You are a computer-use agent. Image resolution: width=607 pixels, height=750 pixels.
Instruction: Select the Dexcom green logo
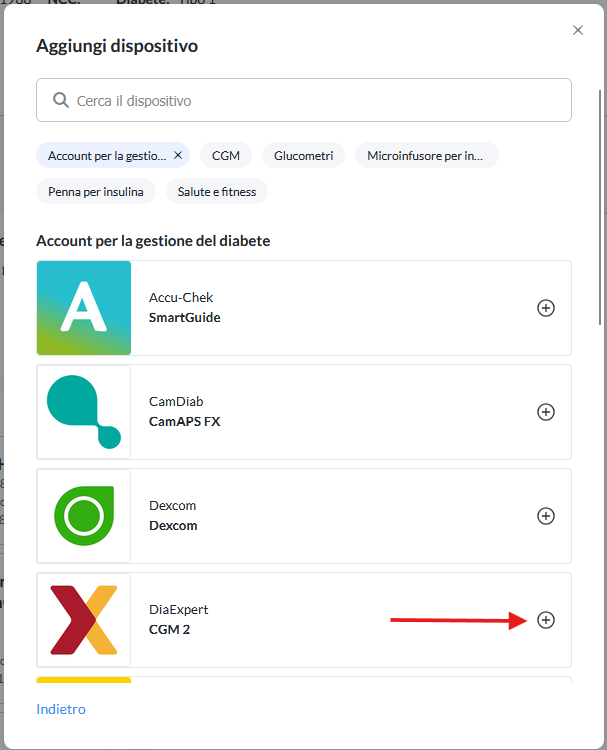84,516
